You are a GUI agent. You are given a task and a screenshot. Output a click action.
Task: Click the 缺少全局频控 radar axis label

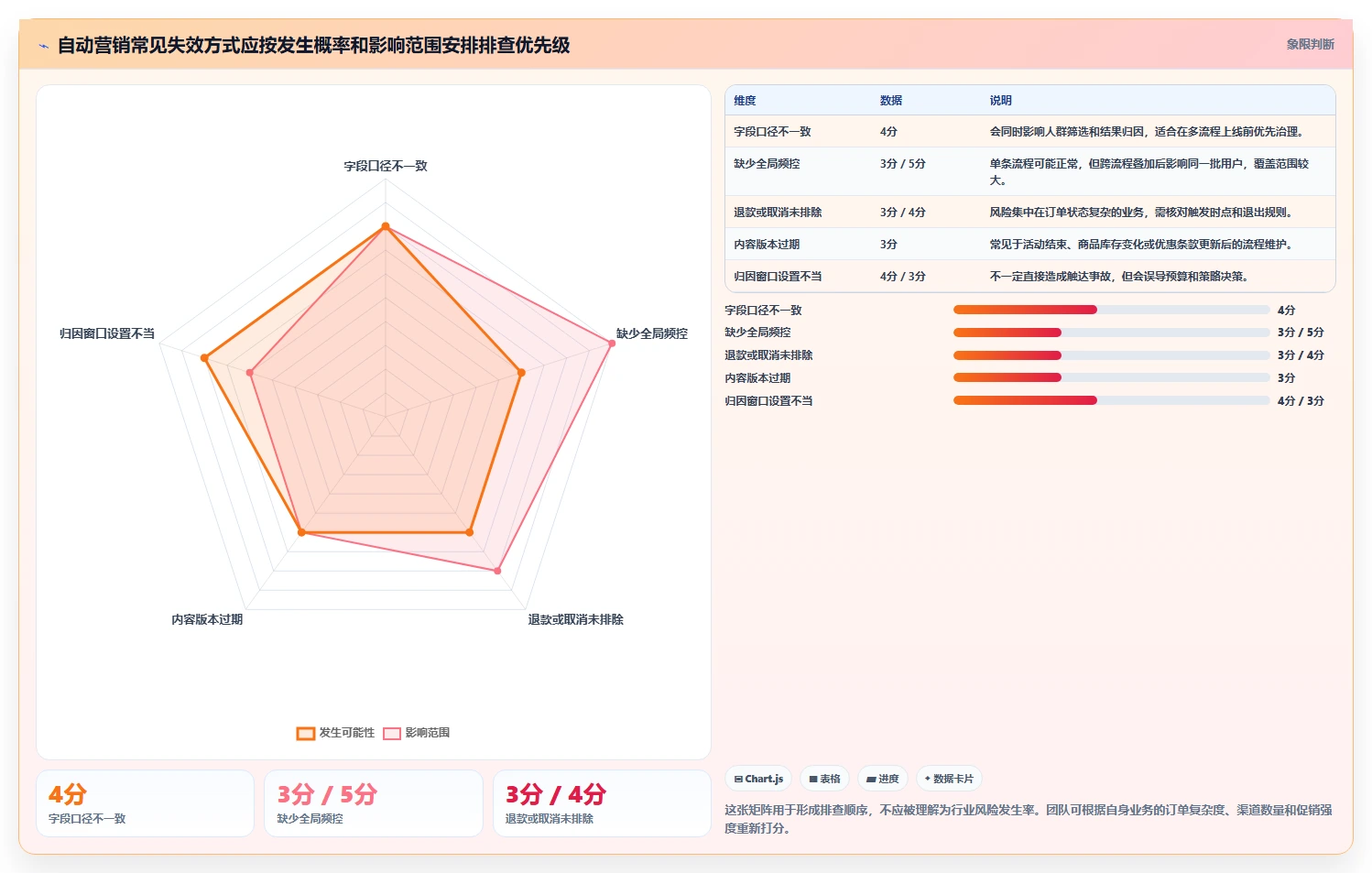point(651,333)
